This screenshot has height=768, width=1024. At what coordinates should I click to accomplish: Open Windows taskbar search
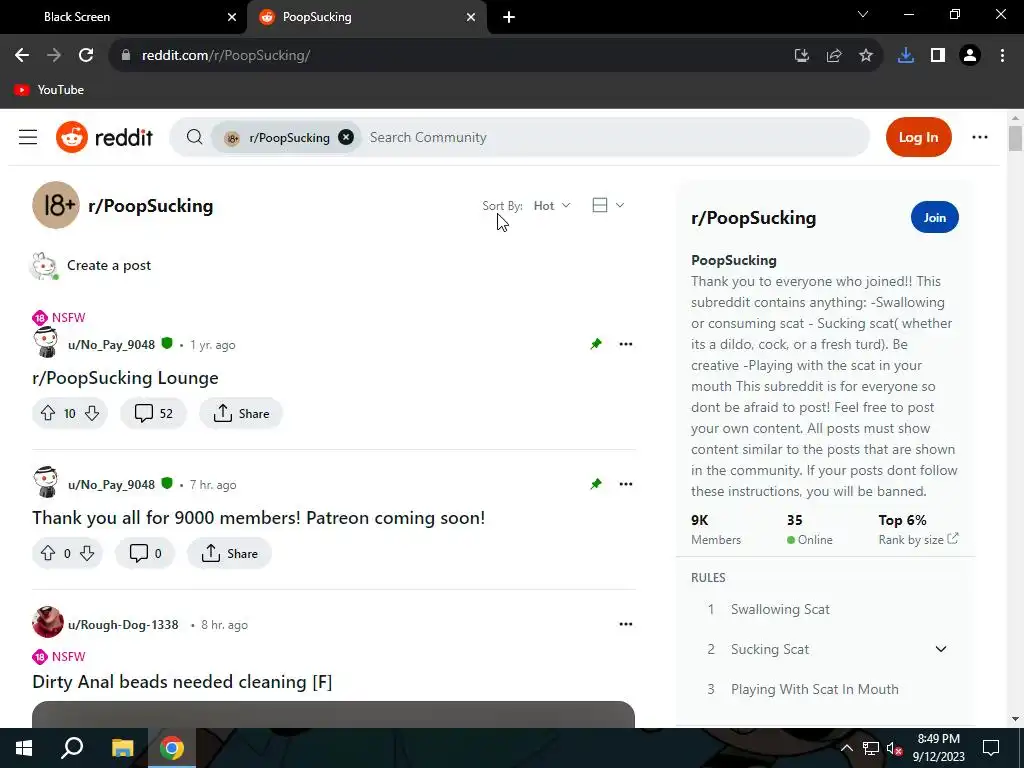pos(72,748)
